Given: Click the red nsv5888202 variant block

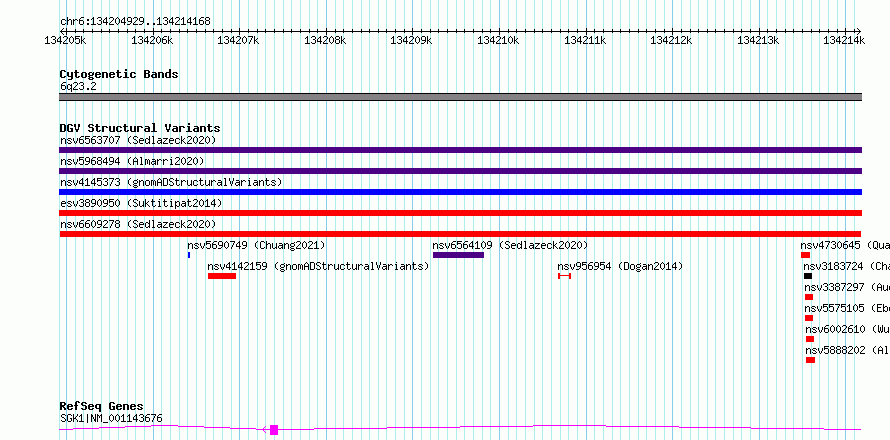Looking at the screenshot, I should 811,360.
